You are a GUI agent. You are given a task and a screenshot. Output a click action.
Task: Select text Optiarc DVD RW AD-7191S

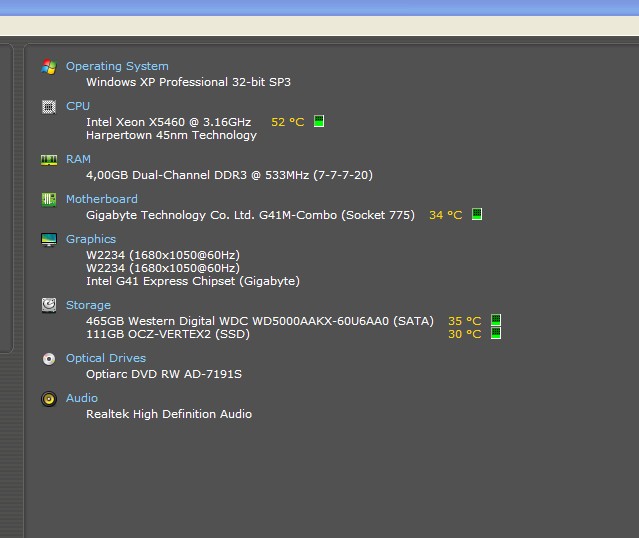pos(164,374)
